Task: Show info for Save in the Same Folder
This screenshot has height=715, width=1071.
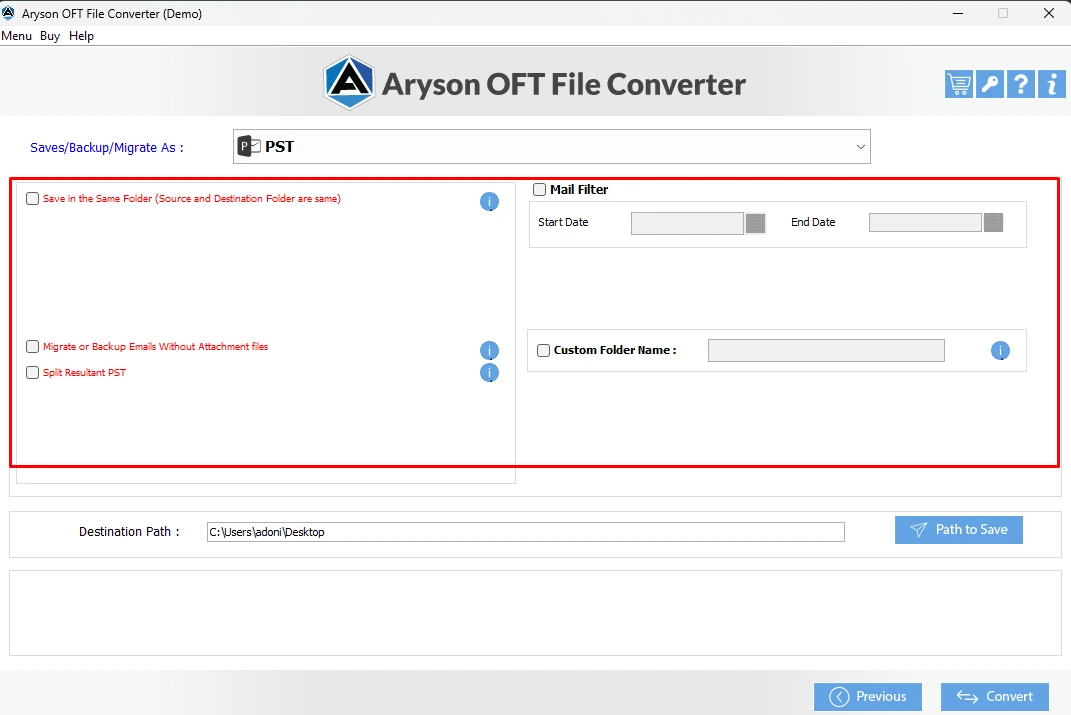Action: click(x=489, y=201)
